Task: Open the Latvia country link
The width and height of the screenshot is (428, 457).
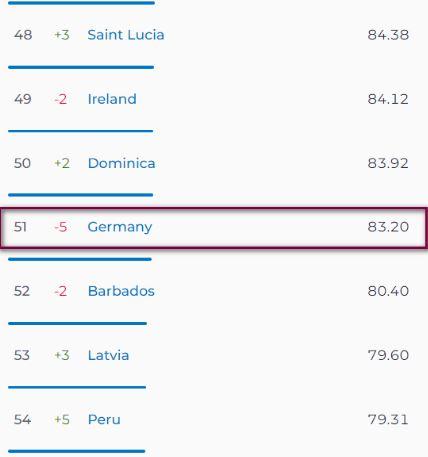Action: pos(108,355)
